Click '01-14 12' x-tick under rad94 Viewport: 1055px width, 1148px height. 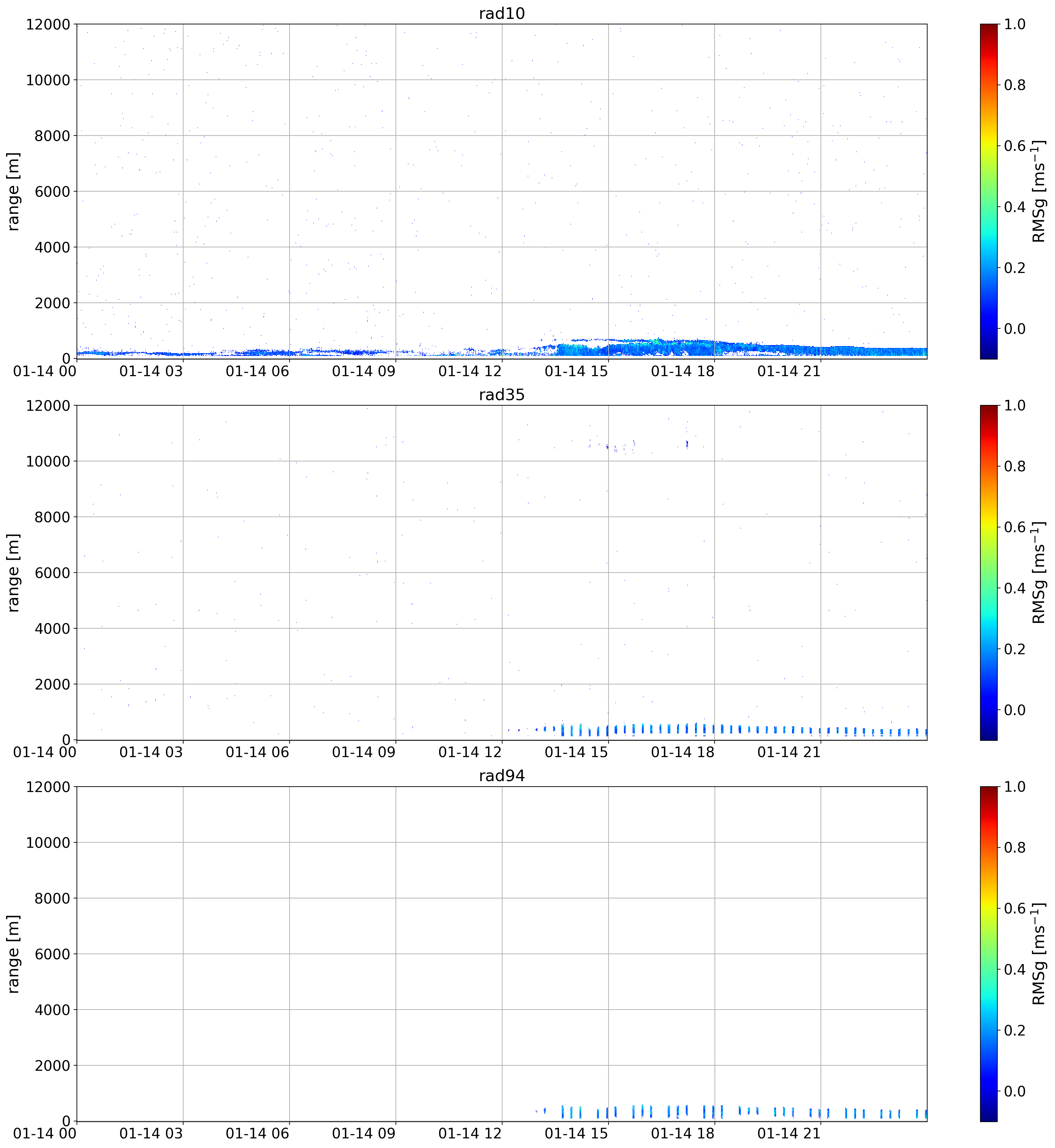[470, 1133]
